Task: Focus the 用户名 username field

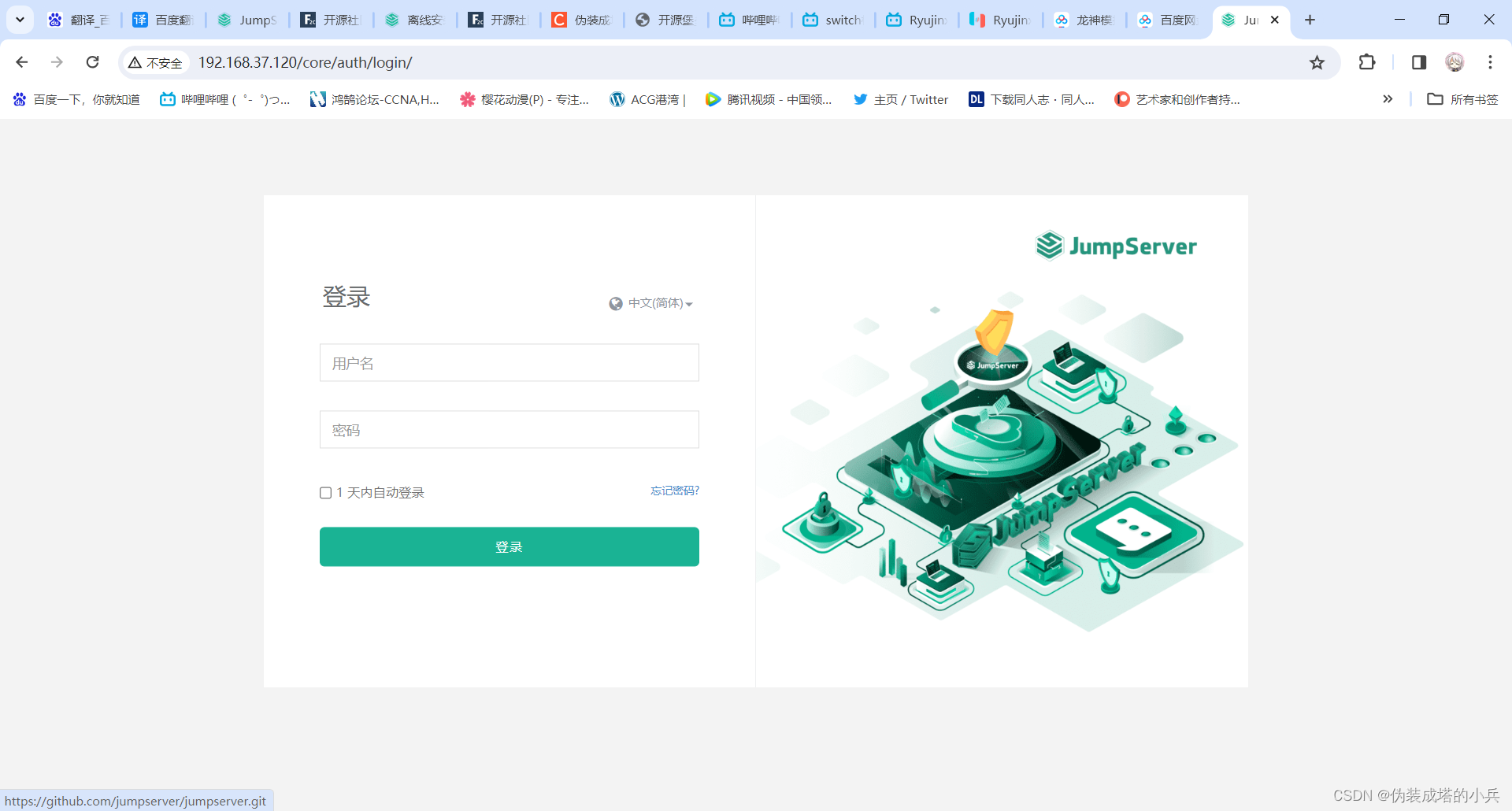Action: 509,363
